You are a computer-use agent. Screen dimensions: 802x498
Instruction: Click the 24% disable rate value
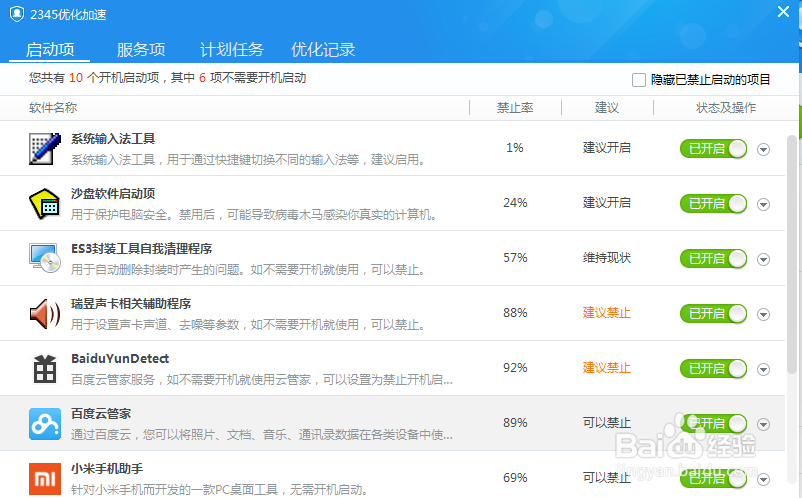pos(515,203)
